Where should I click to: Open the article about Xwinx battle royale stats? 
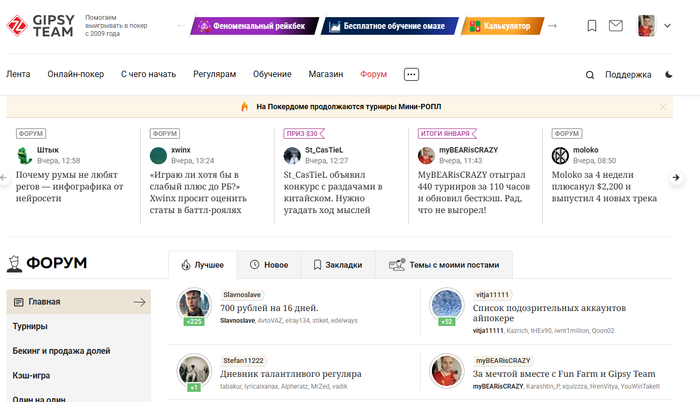pos(198,192)
